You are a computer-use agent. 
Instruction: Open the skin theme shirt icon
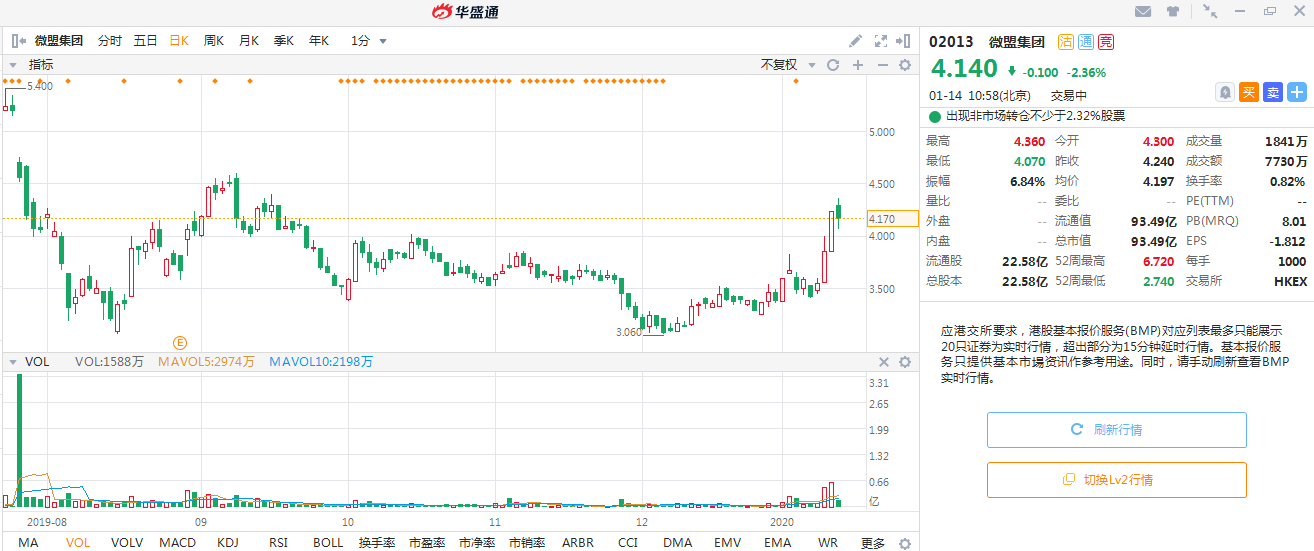1173,12
